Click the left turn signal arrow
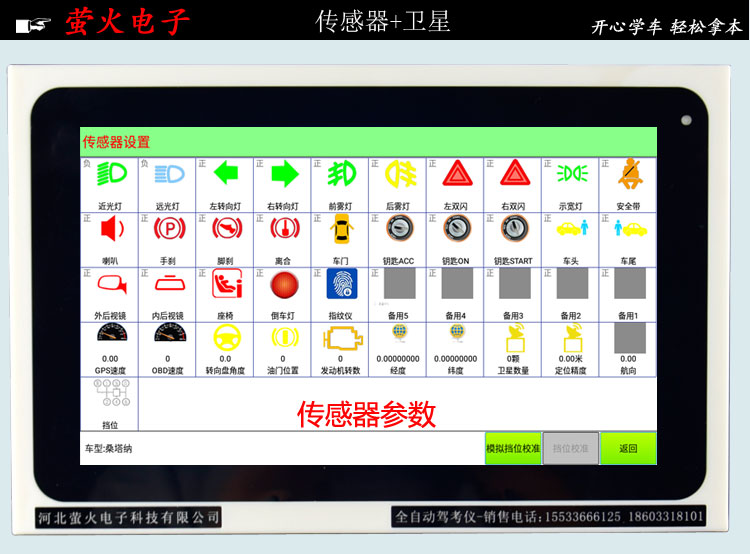 tap(225, 175)
